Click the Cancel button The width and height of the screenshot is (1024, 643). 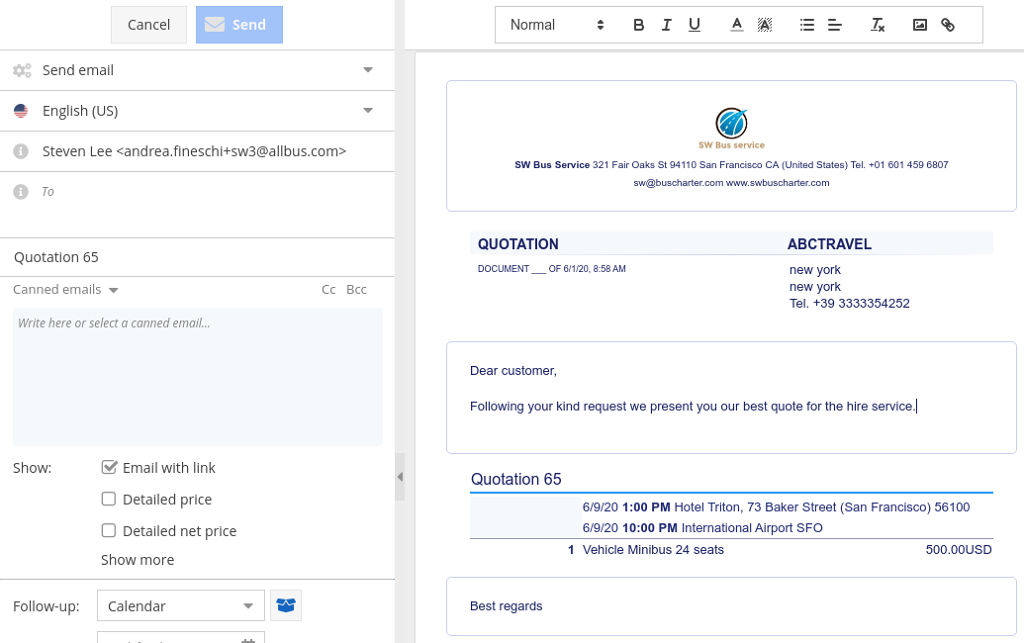pyautogui.click(x=149, y=25)
